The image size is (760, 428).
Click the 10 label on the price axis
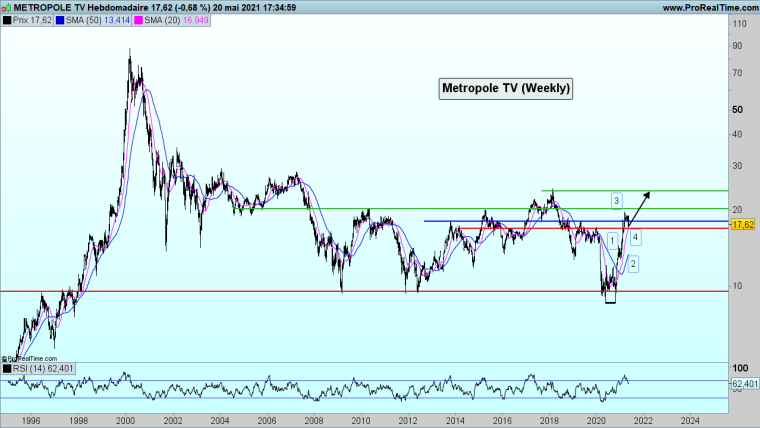(x=737, y=286)
